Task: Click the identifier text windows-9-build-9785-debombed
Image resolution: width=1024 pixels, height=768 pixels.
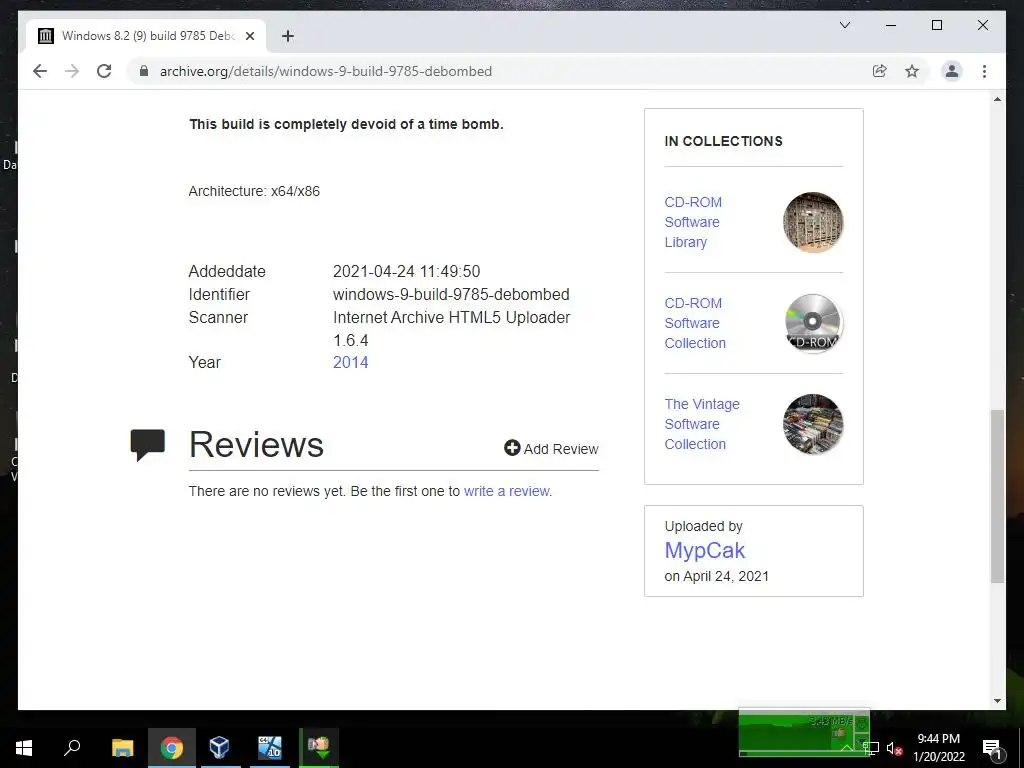Action: click(451, 295)
